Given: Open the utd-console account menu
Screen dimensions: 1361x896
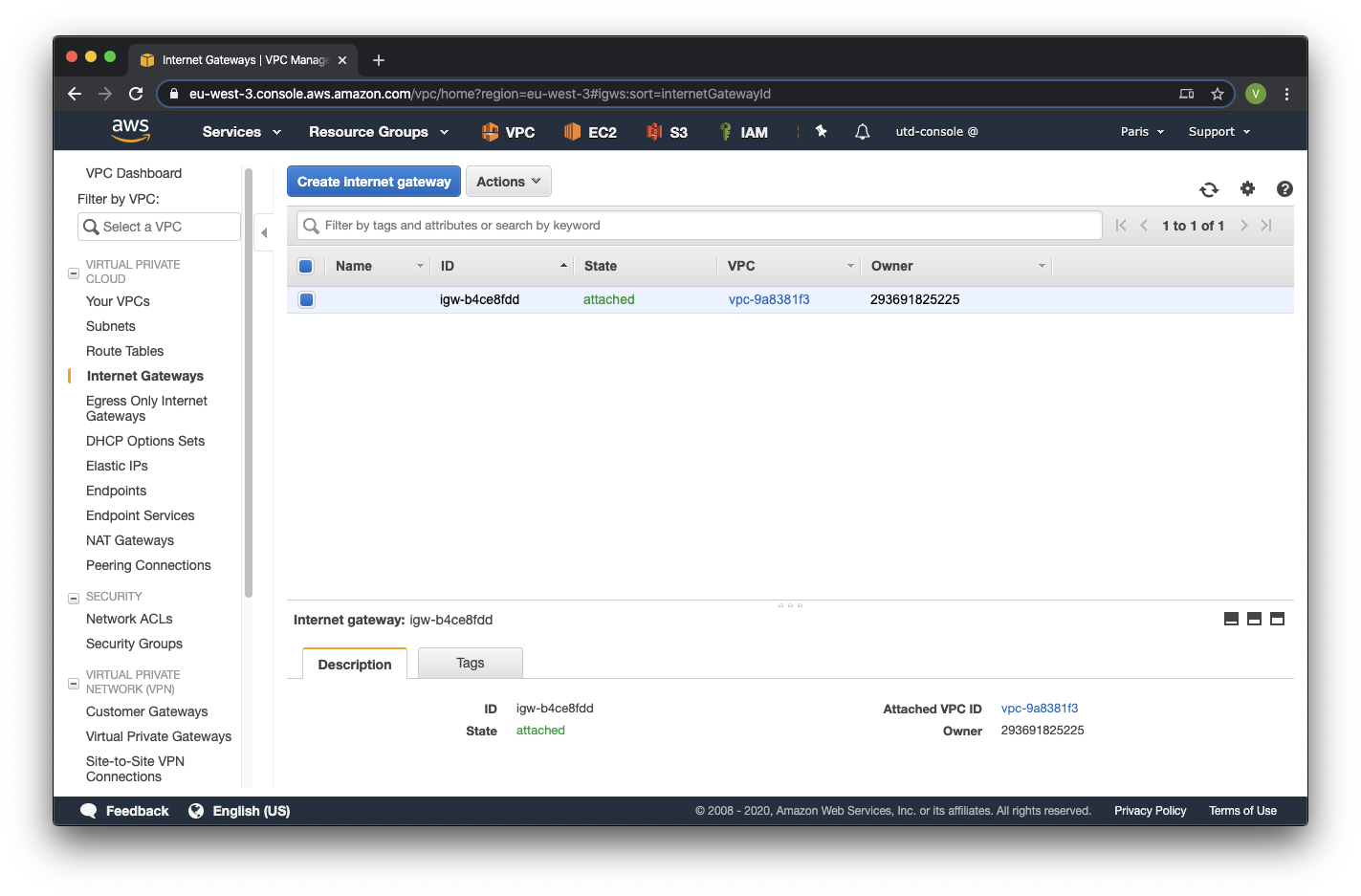Looking at the screenshot, I should (936, 132).
